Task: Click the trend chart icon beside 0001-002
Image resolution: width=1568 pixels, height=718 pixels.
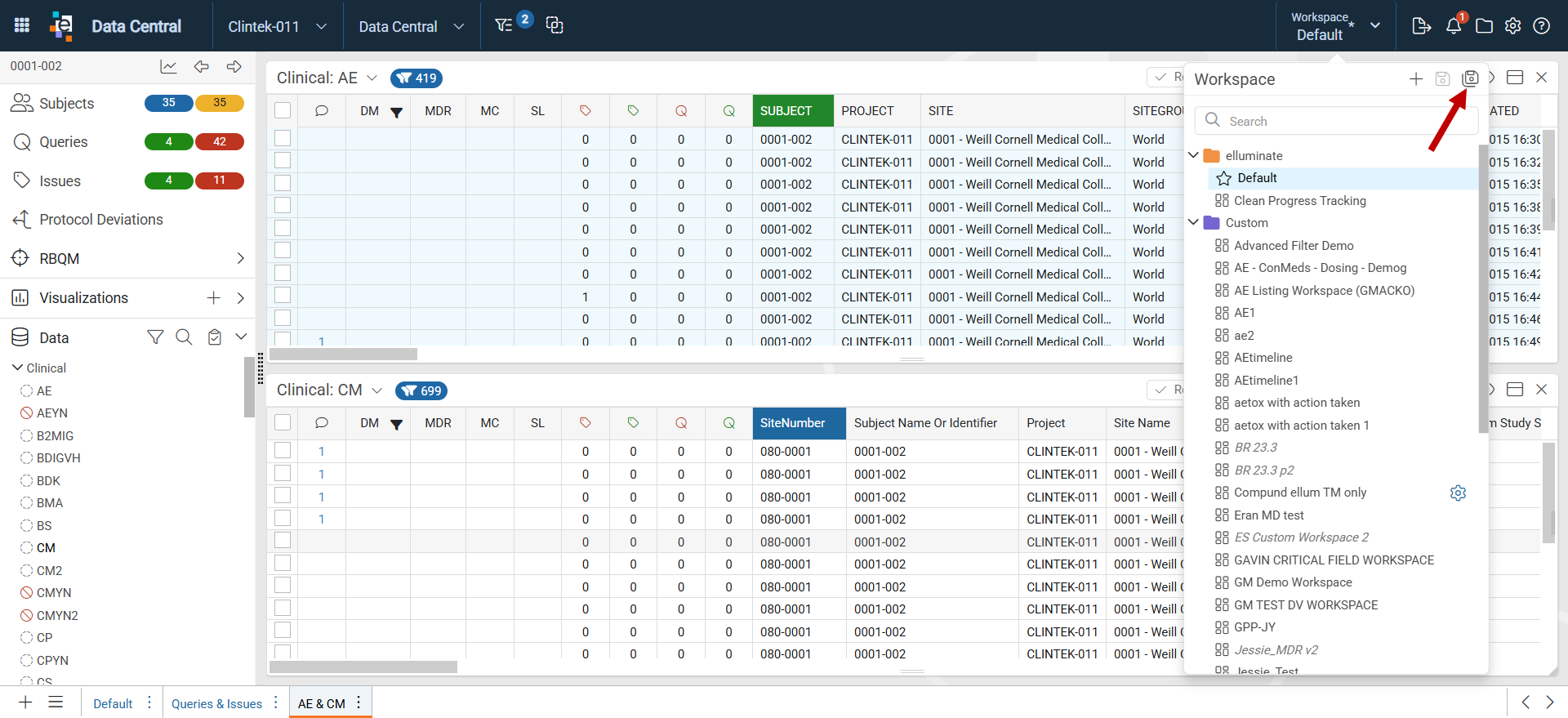Action: click(168, 66)
